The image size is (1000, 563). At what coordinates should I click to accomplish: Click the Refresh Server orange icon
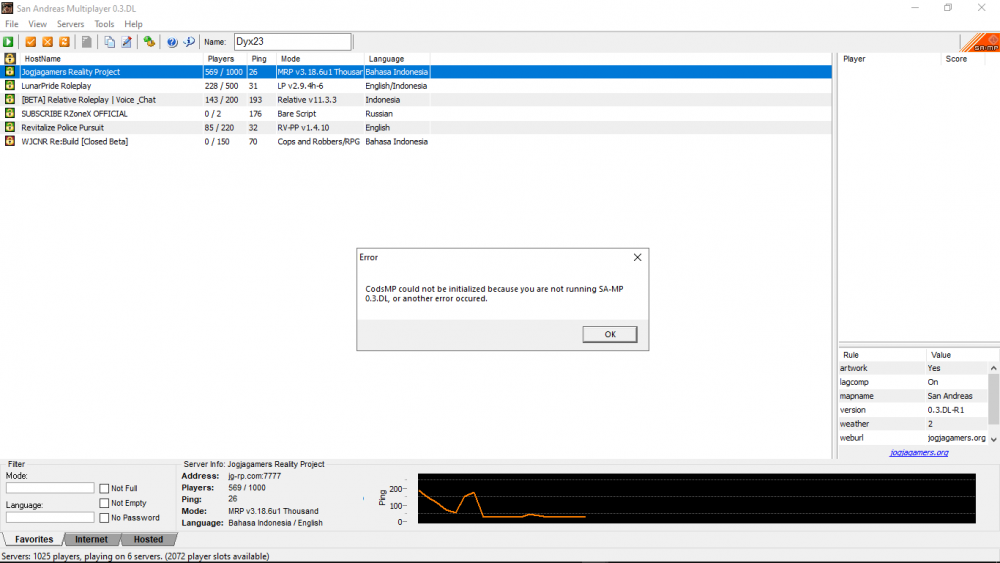coord(64,41)
